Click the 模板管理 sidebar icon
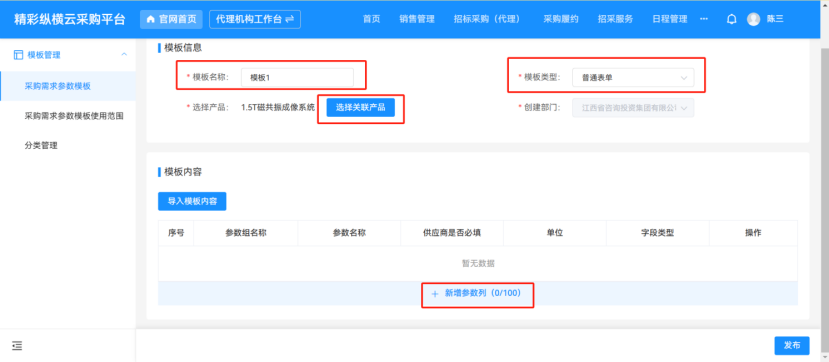This screenshot has width=829, height=362. pos(18,55)
